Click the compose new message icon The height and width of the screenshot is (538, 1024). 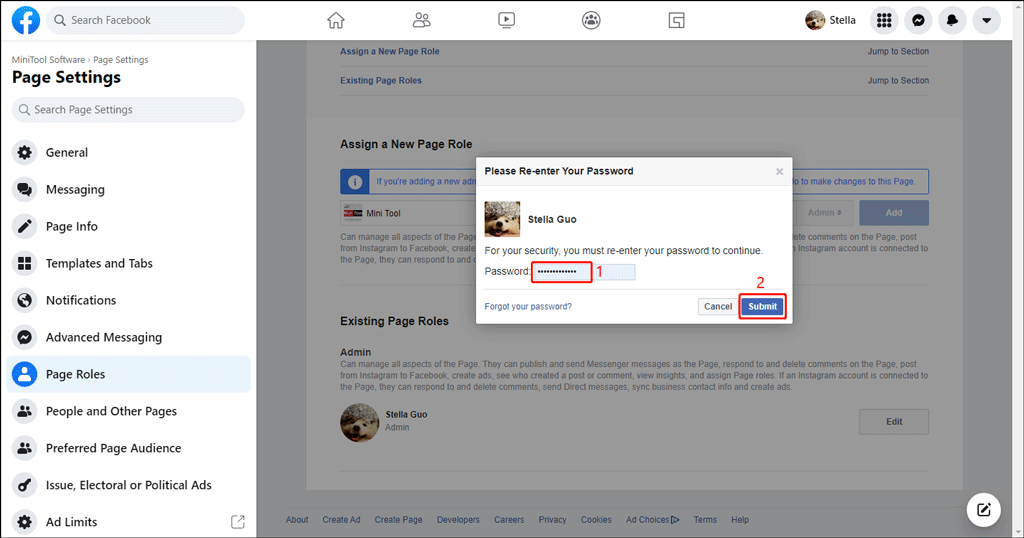click(984, 509)
